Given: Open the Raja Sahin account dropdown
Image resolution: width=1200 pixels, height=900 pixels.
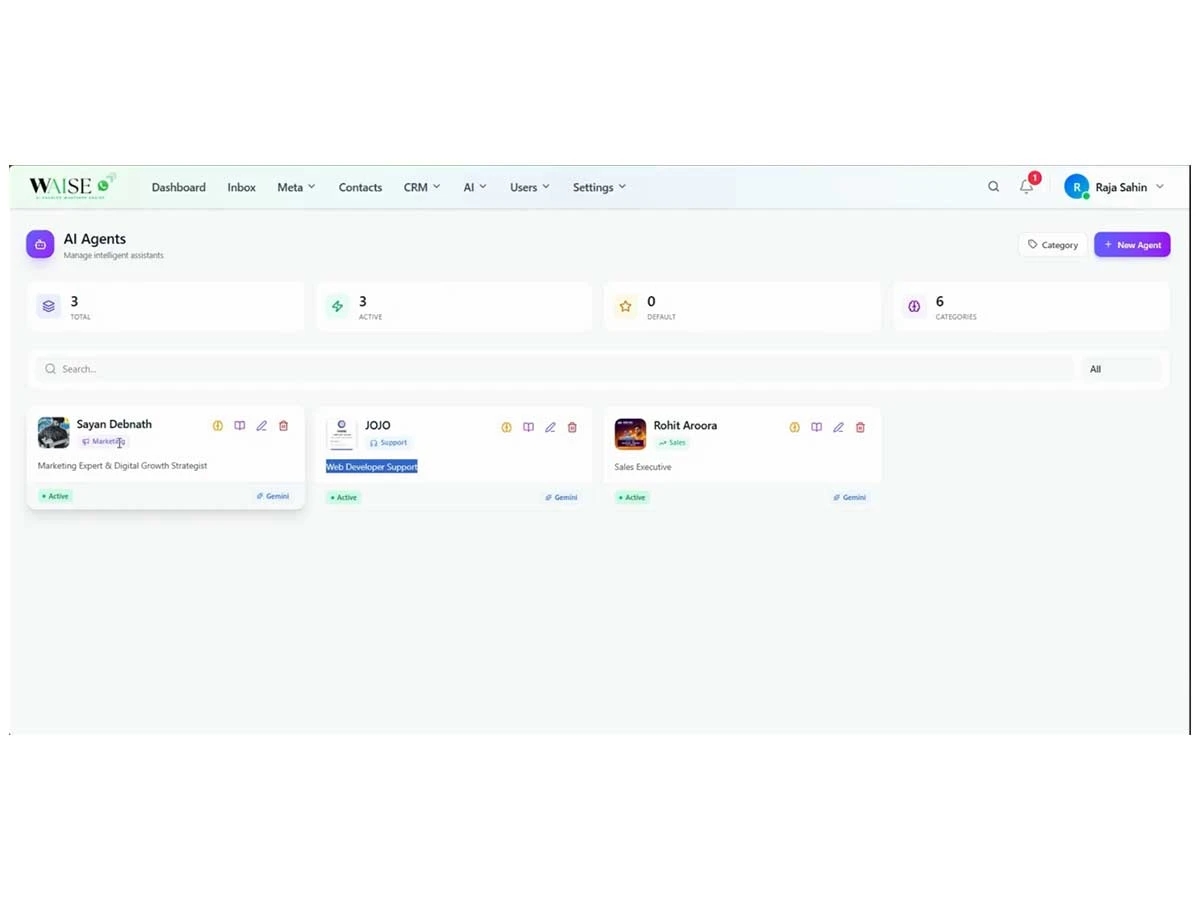Looking at the screenshot, I should (1114, 187).
